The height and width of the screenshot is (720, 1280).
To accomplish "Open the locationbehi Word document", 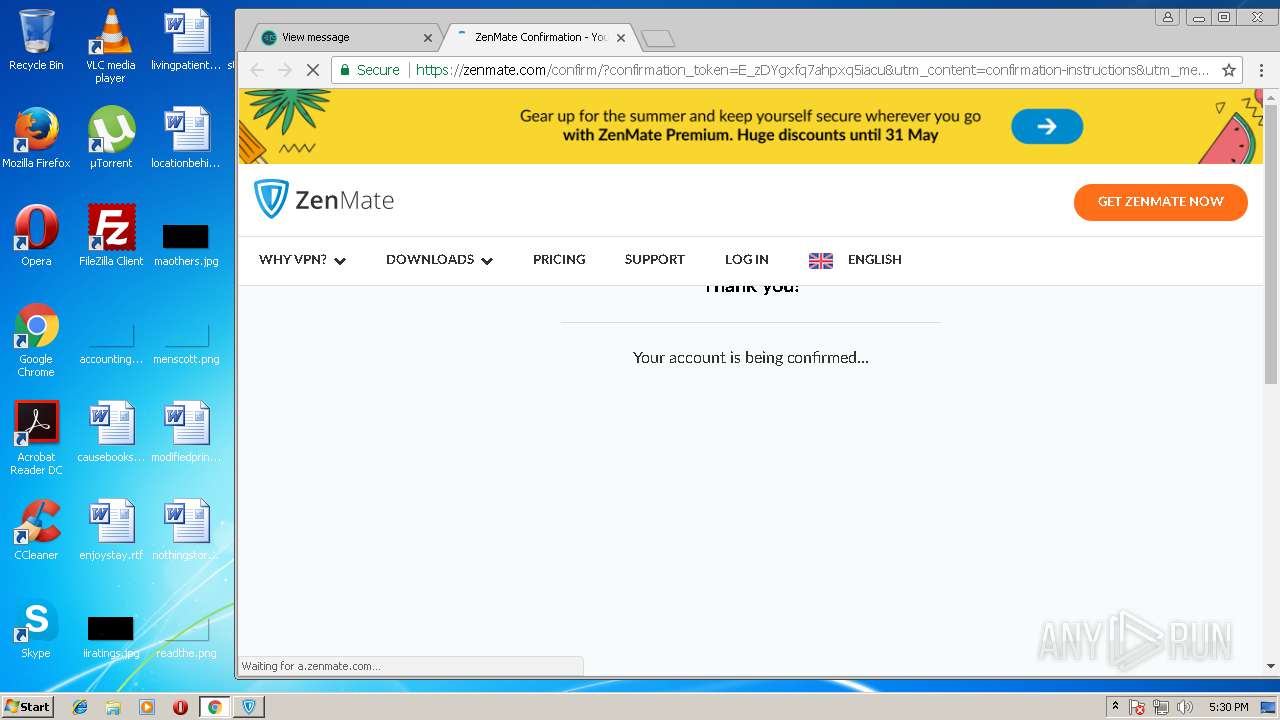I will (186, 138).
